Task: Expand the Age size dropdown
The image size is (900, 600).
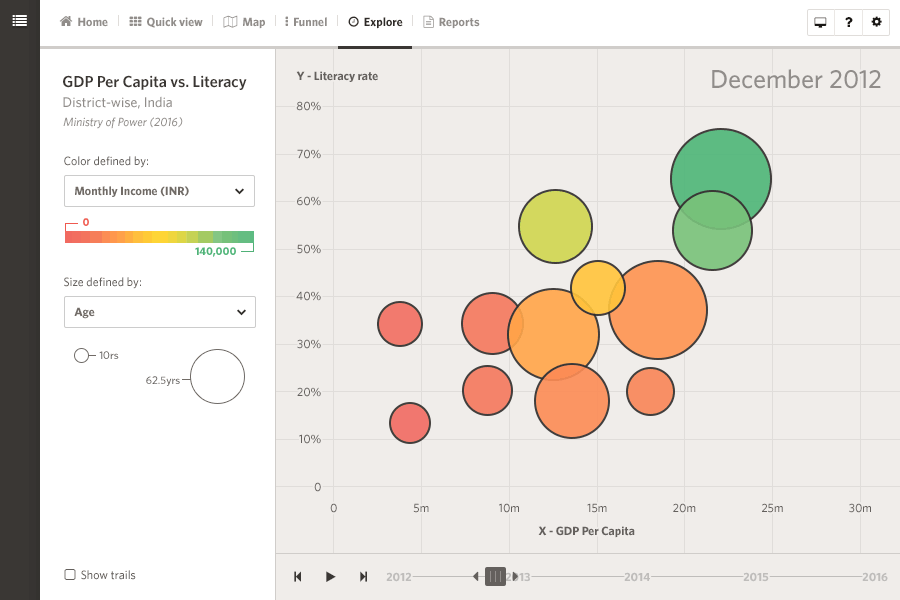Action: (159, 312)
